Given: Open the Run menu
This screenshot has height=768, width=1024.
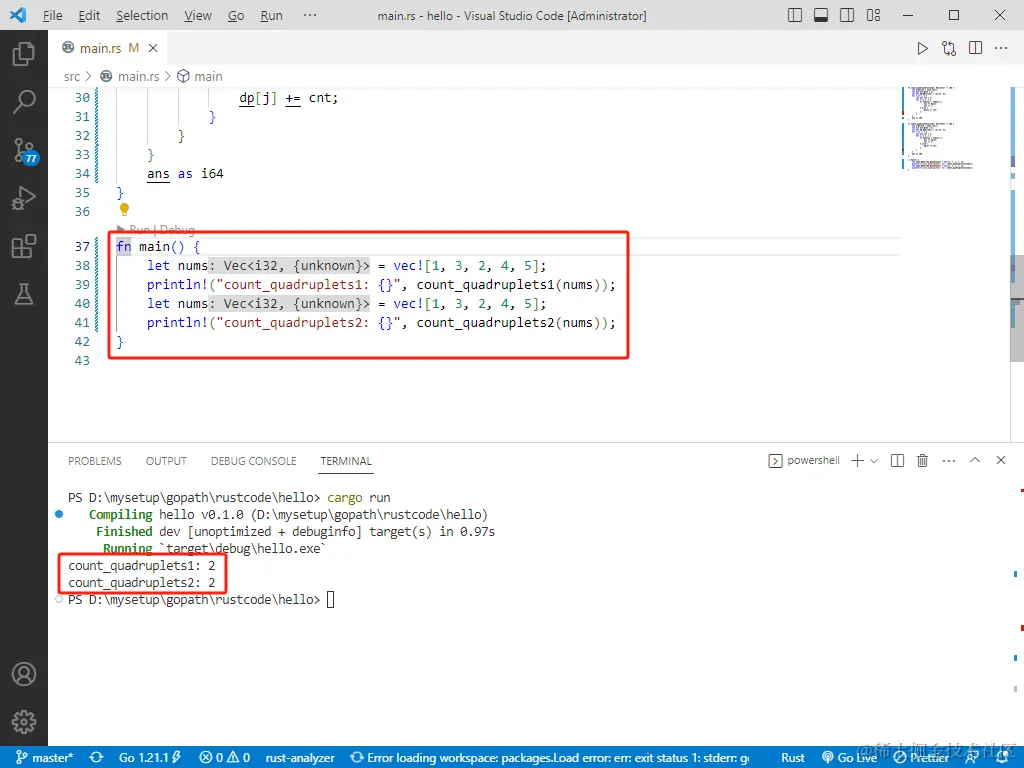Looking at the screenshot, I should point(271,16).
